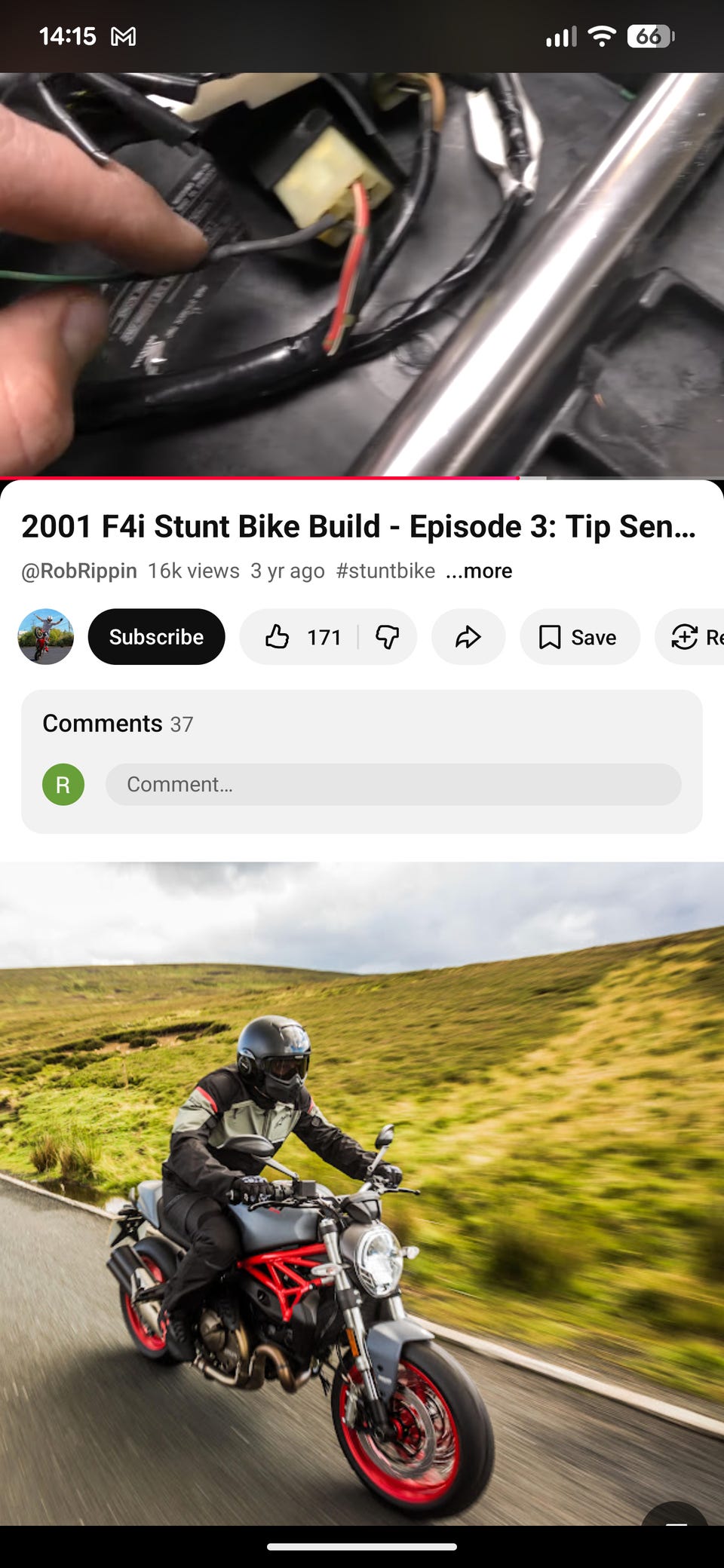This screenshot has width=724, height=1568.
Task: Subscribe to the RobRippin channel
Action: [156, 637]
